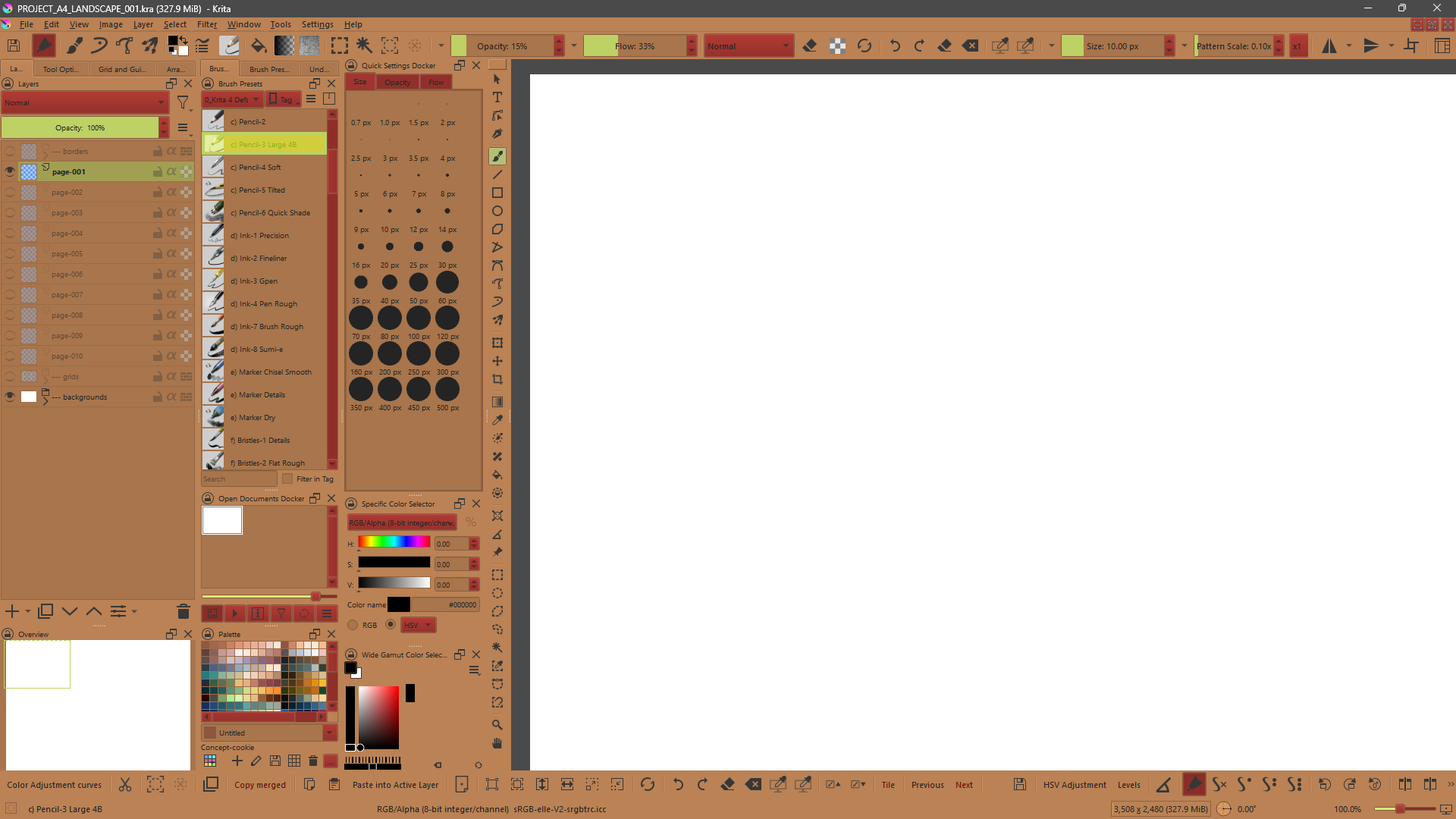This screenshot has width=1456, height=819.
Task: Hide the backgrounds layer group
Action: coord(10,397)
